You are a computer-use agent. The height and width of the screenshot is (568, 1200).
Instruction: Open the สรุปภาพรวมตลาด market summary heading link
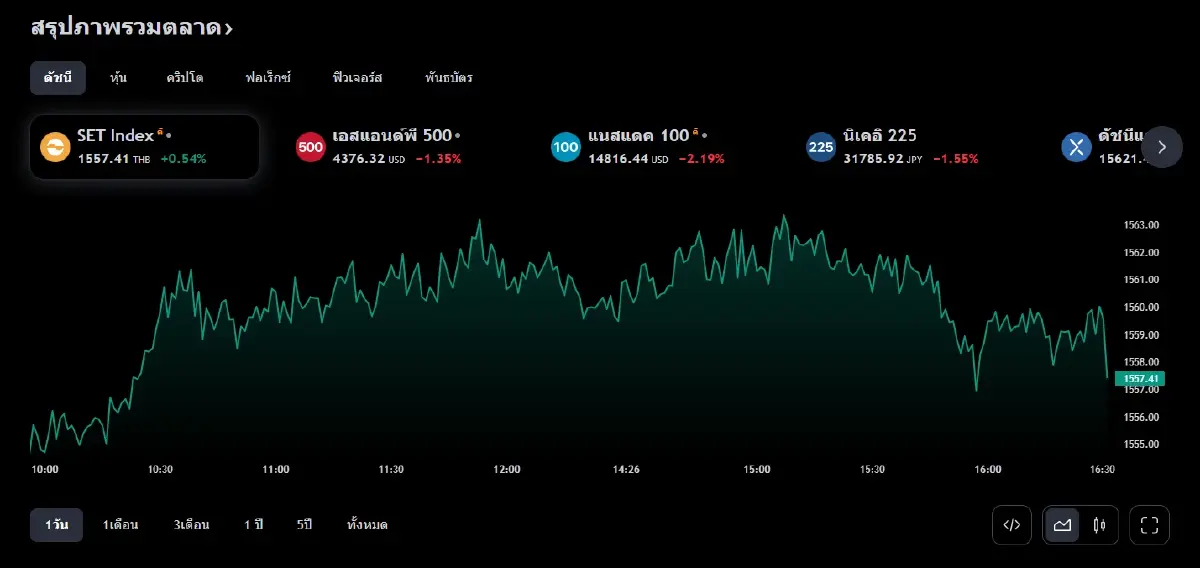(x=131, y=28)
